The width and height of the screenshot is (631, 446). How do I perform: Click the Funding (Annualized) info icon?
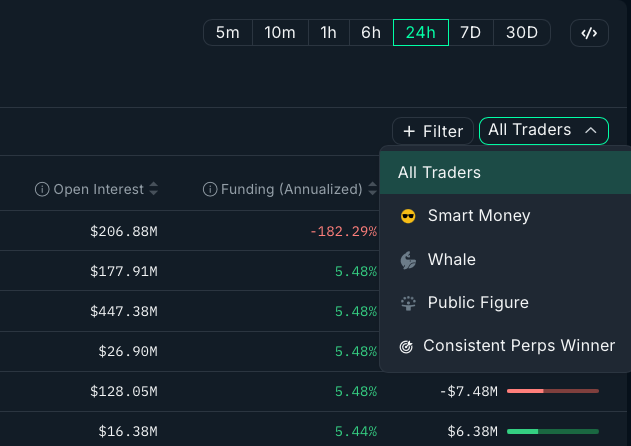[210, 189]
